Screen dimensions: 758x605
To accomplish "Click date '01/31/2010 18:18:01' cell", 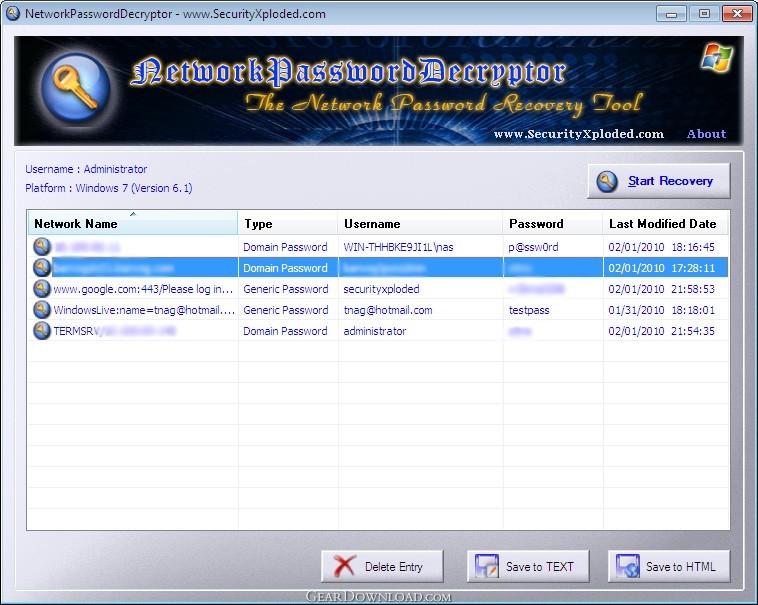I will (x=661, y=310).
